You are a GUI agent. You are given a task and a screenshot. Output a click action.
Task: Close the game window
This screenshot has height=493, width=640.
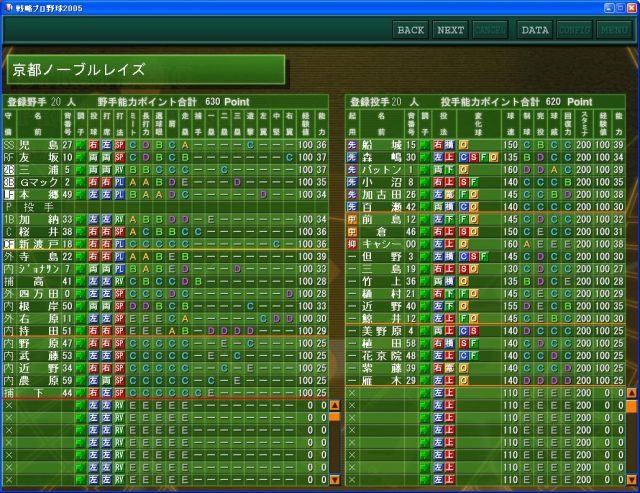631,7
